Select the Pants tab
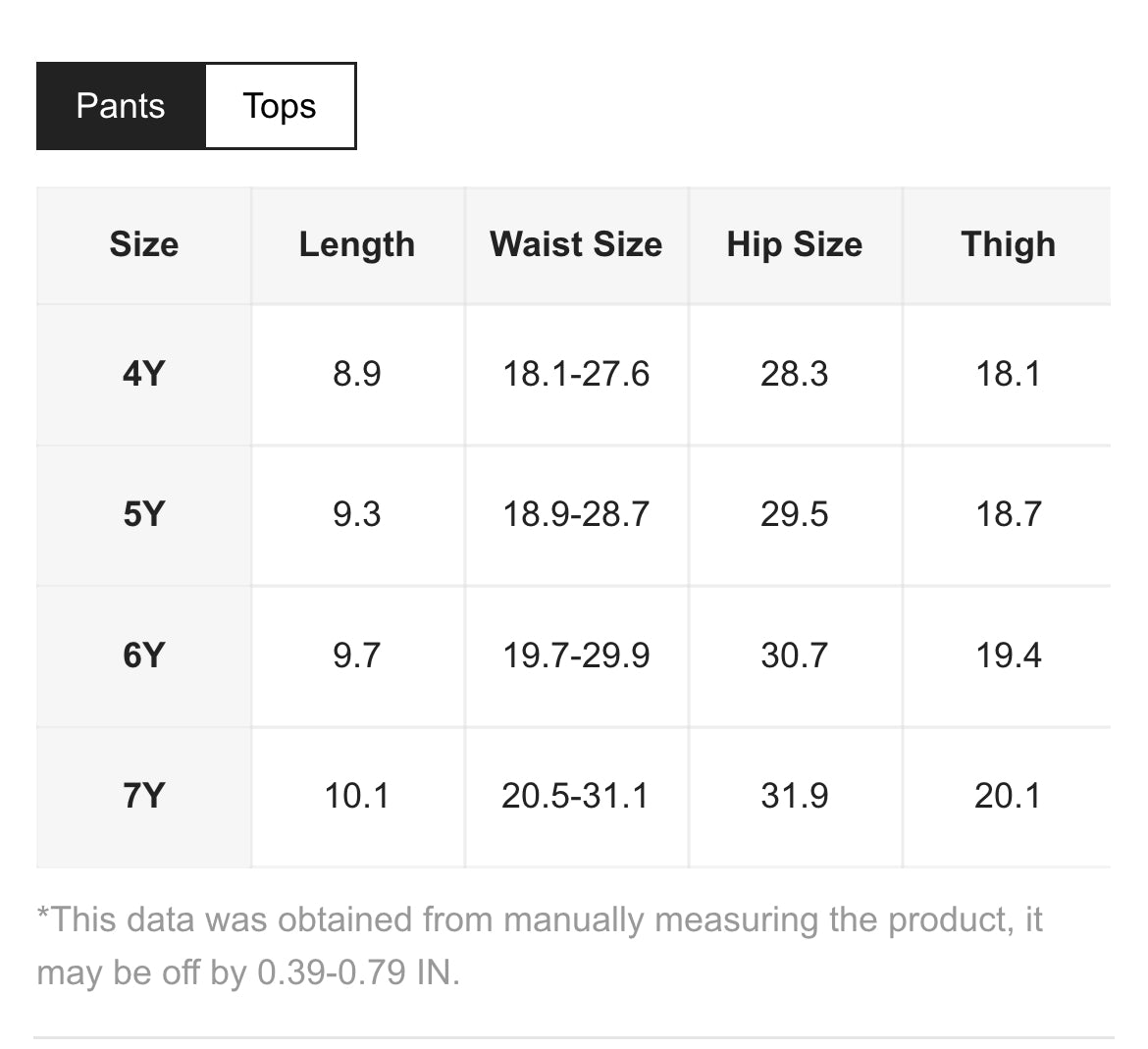Viewport: 1148px width, 1049px height. pyautogui.click(x=121, y=106)
